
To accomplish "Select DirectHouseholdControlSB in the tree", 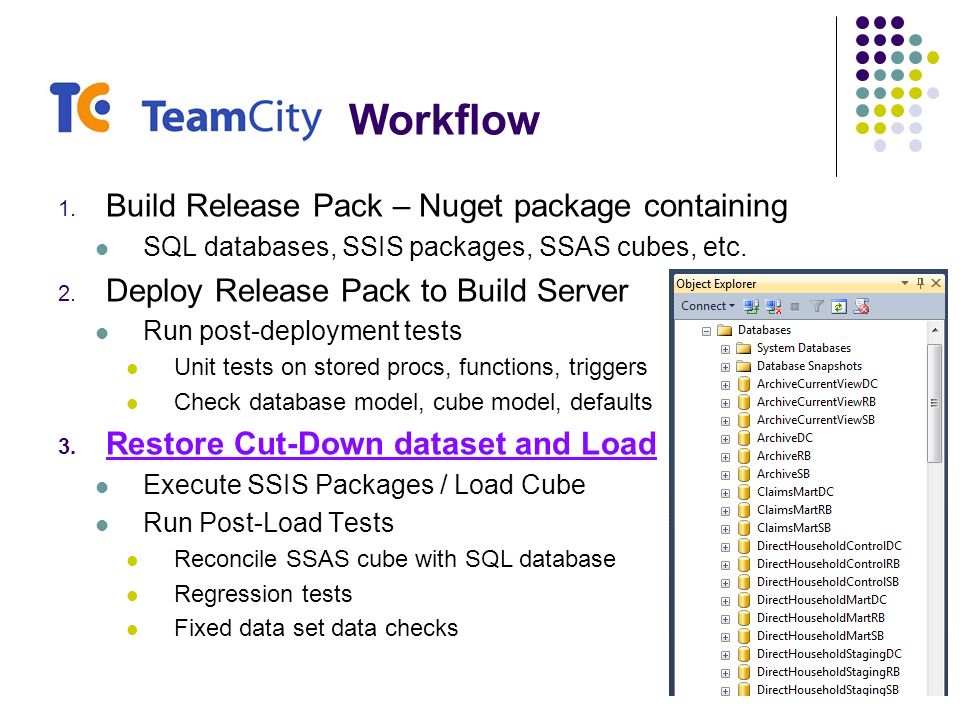I will [828, 582].
